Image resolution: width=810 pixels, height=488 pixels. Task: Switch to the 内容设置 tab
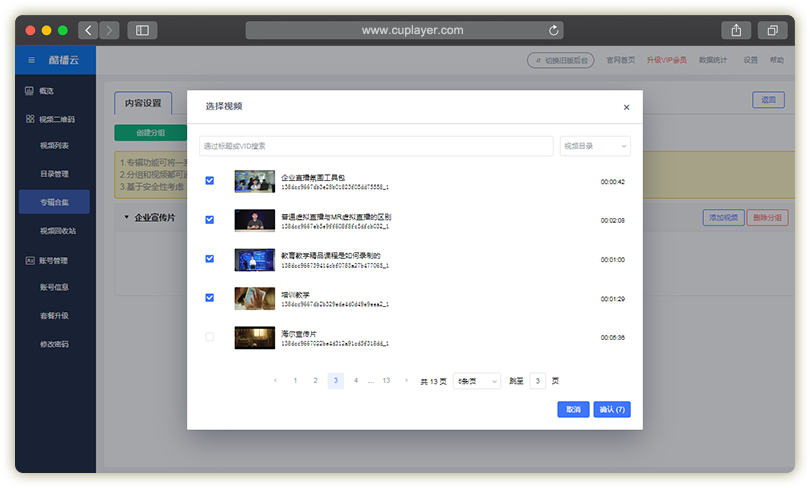143,102
